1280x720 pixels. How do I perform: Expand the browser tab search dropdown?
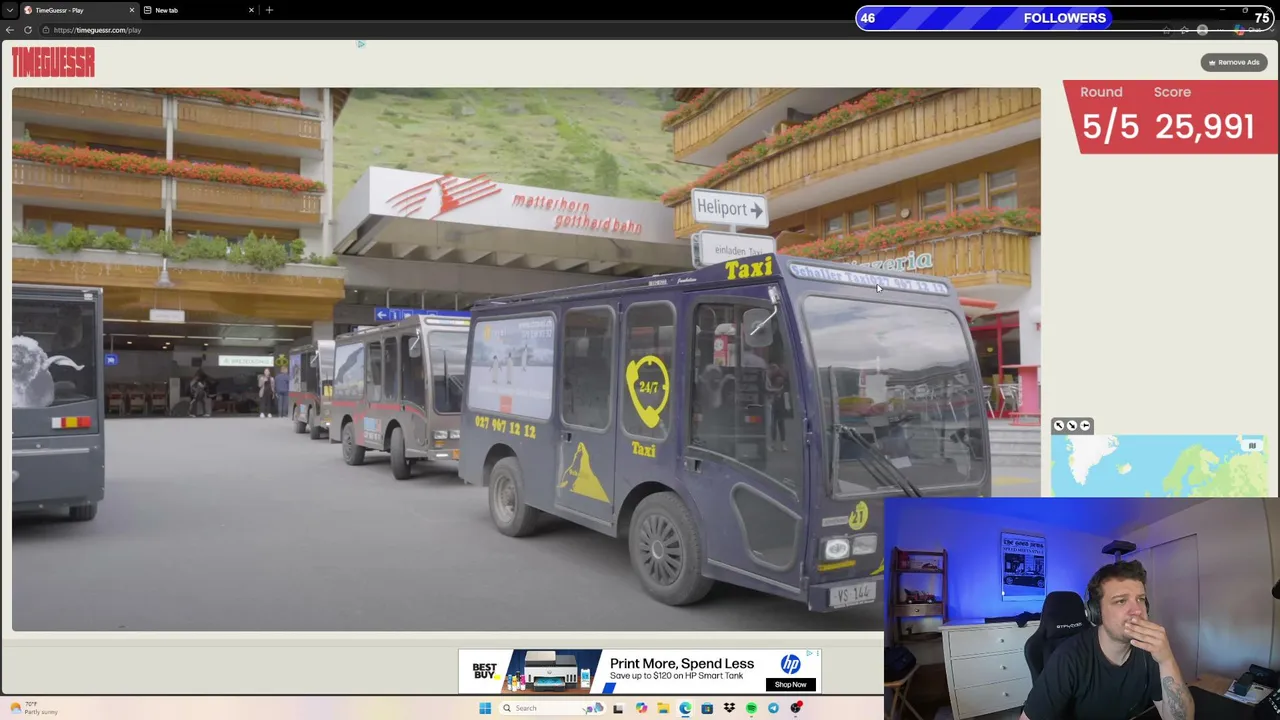pos(10,10)
